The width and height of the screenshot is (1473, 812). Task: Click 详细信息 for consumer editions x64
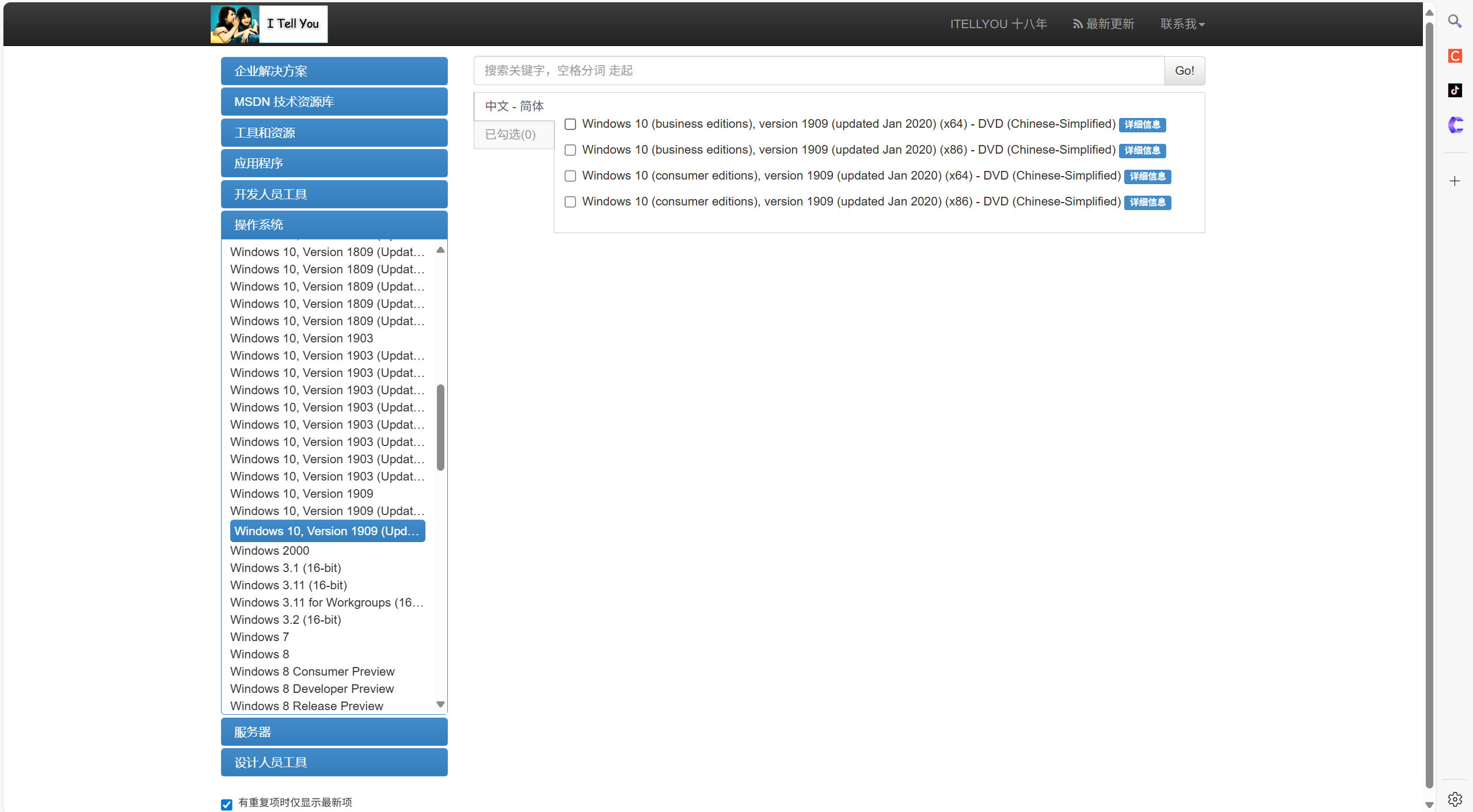point(1147,177)
